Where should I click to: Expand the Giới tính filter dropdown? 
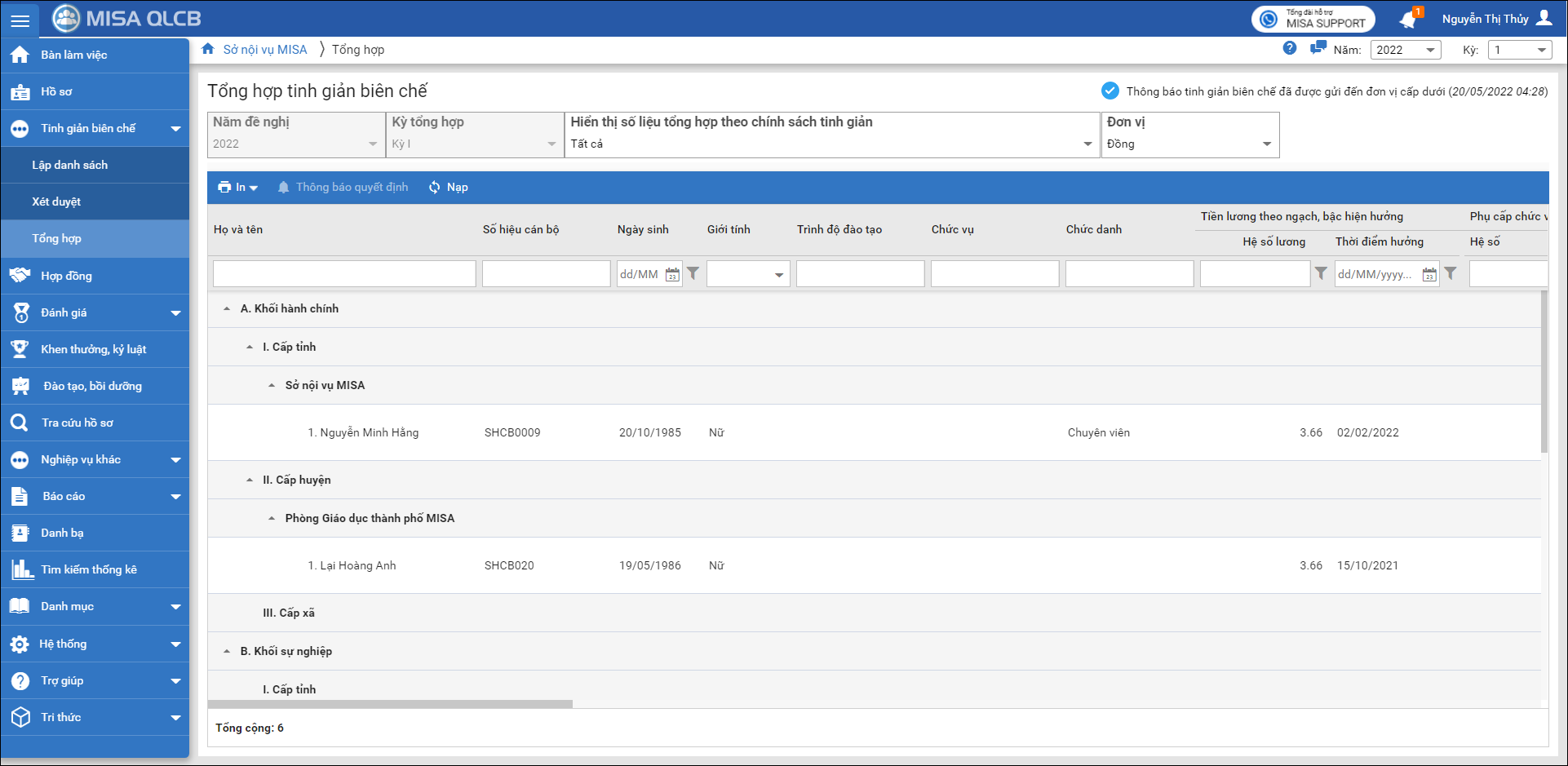point(778,275)
